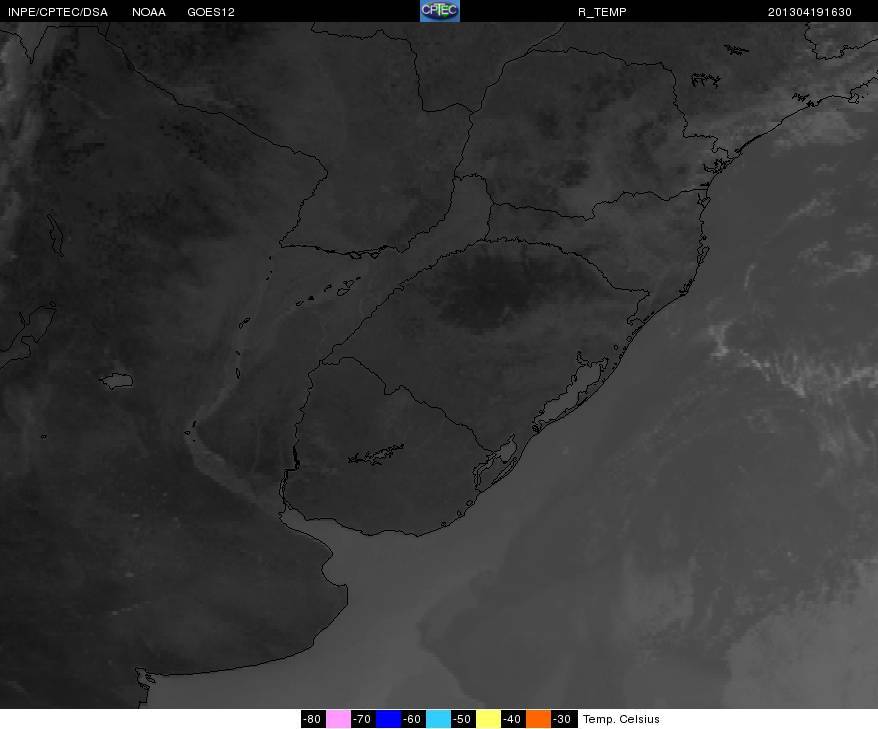
Task: Click the -70 legend value
Action: coord(363,719)
